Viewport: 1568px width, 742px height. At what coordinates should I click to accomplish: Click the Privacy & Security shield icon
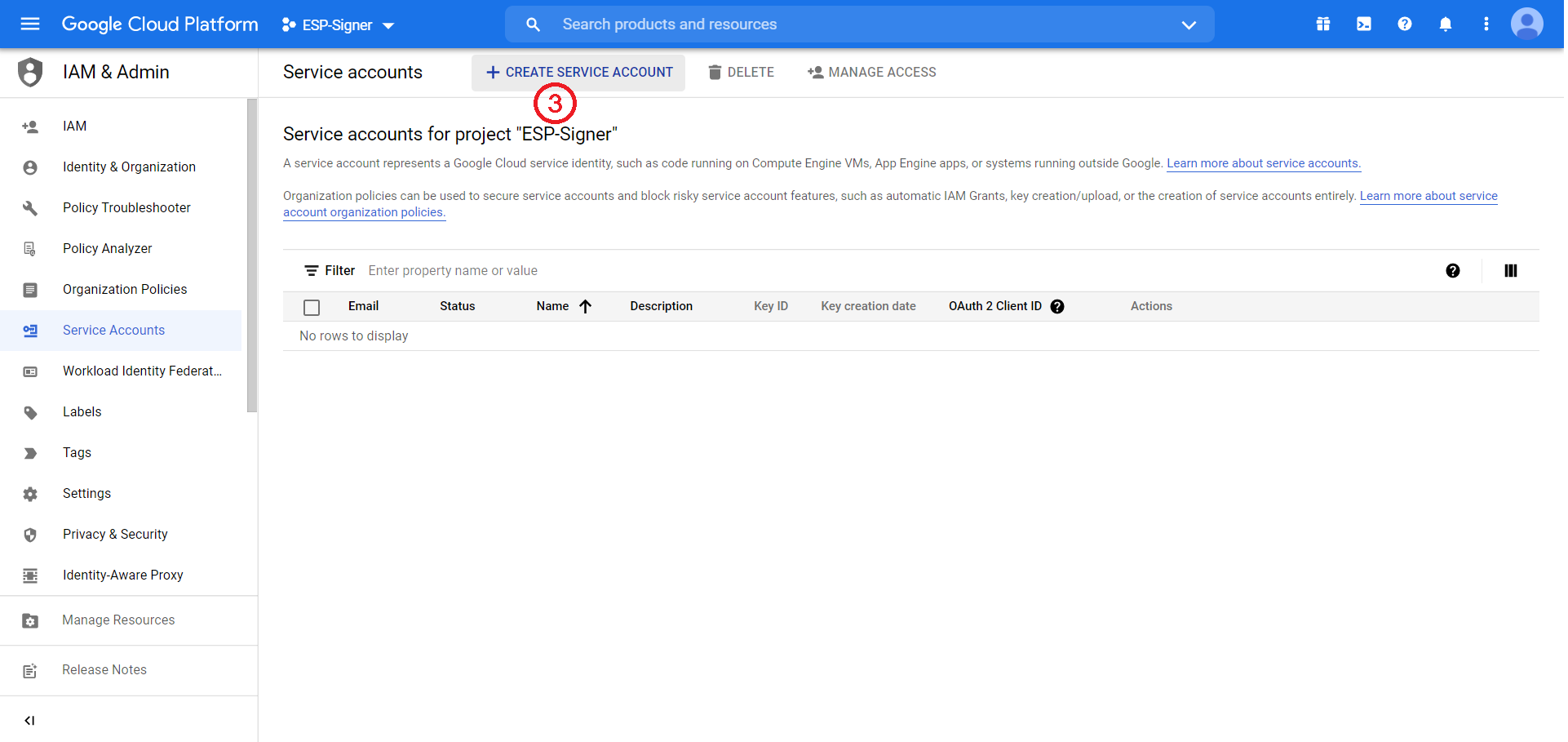(x=30, y=535)
